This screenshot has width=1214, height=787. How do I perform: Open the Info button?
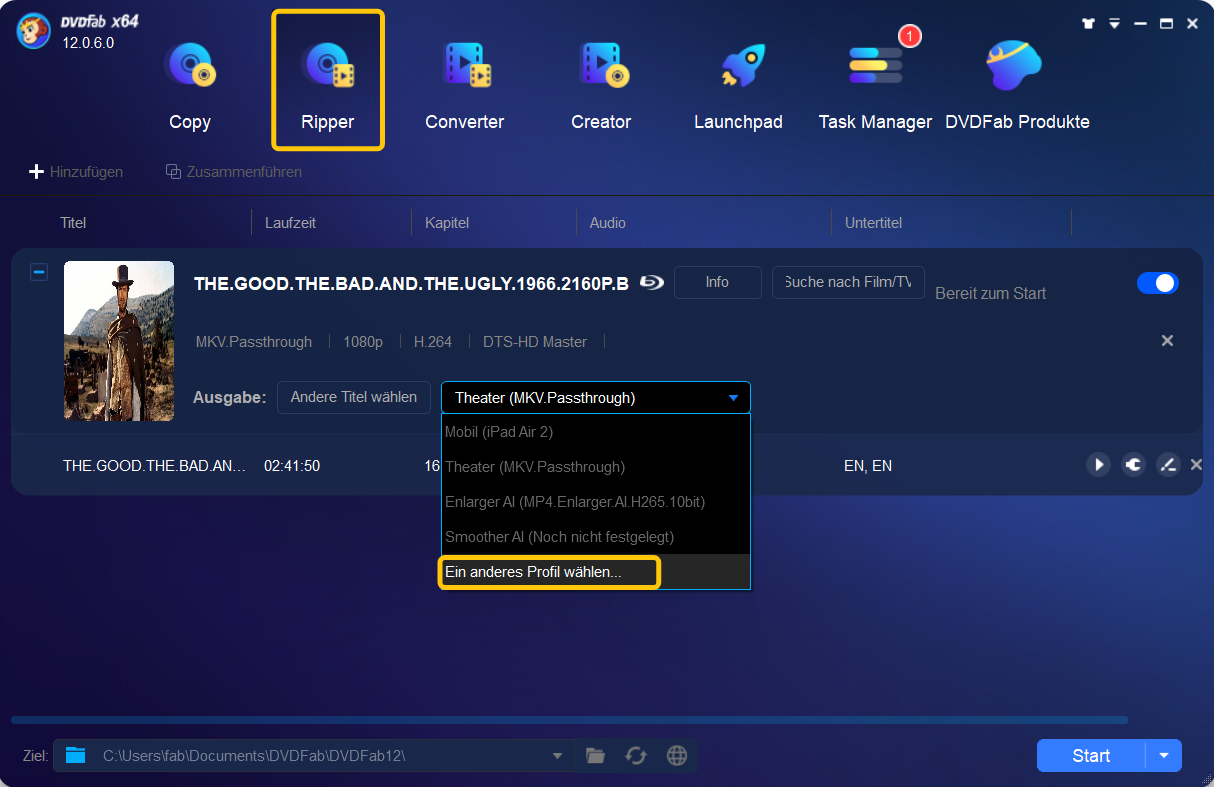click(x=717, y=282)
